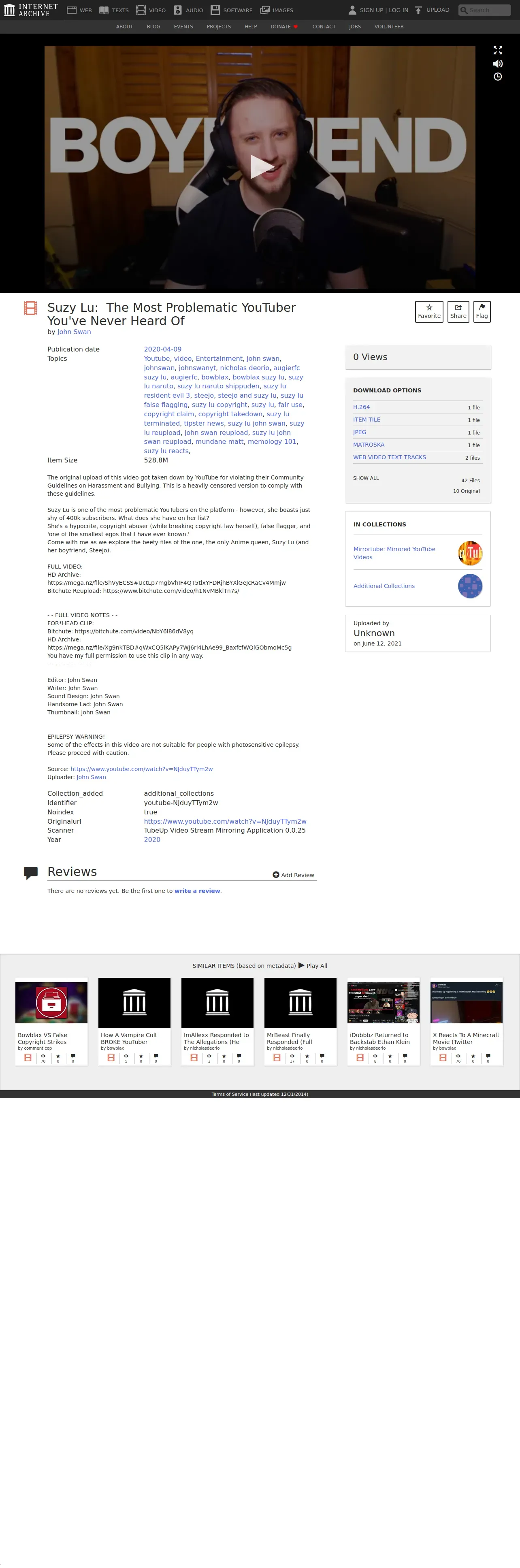Viewport: 520px width, 1568px height.
Task: Click the 'bowblax' topic tag
Action: tap(215, 377)
